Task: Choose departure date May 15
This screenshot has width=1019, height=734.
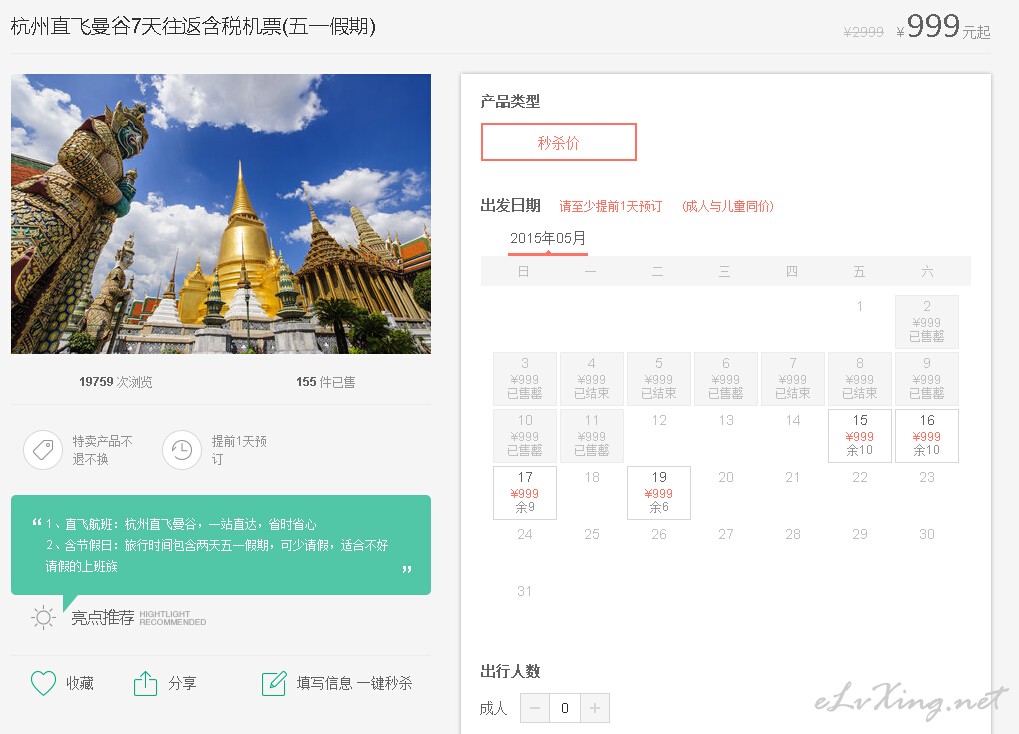Action: [x=859, y=436]
